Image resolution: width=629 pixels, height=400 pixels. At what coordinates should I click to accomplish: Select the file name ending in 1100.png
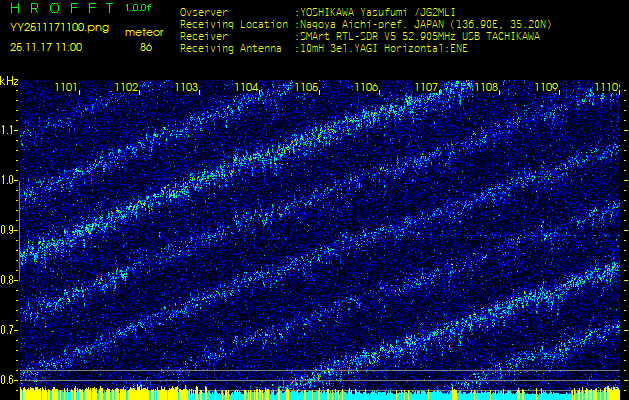coord(59,28)
